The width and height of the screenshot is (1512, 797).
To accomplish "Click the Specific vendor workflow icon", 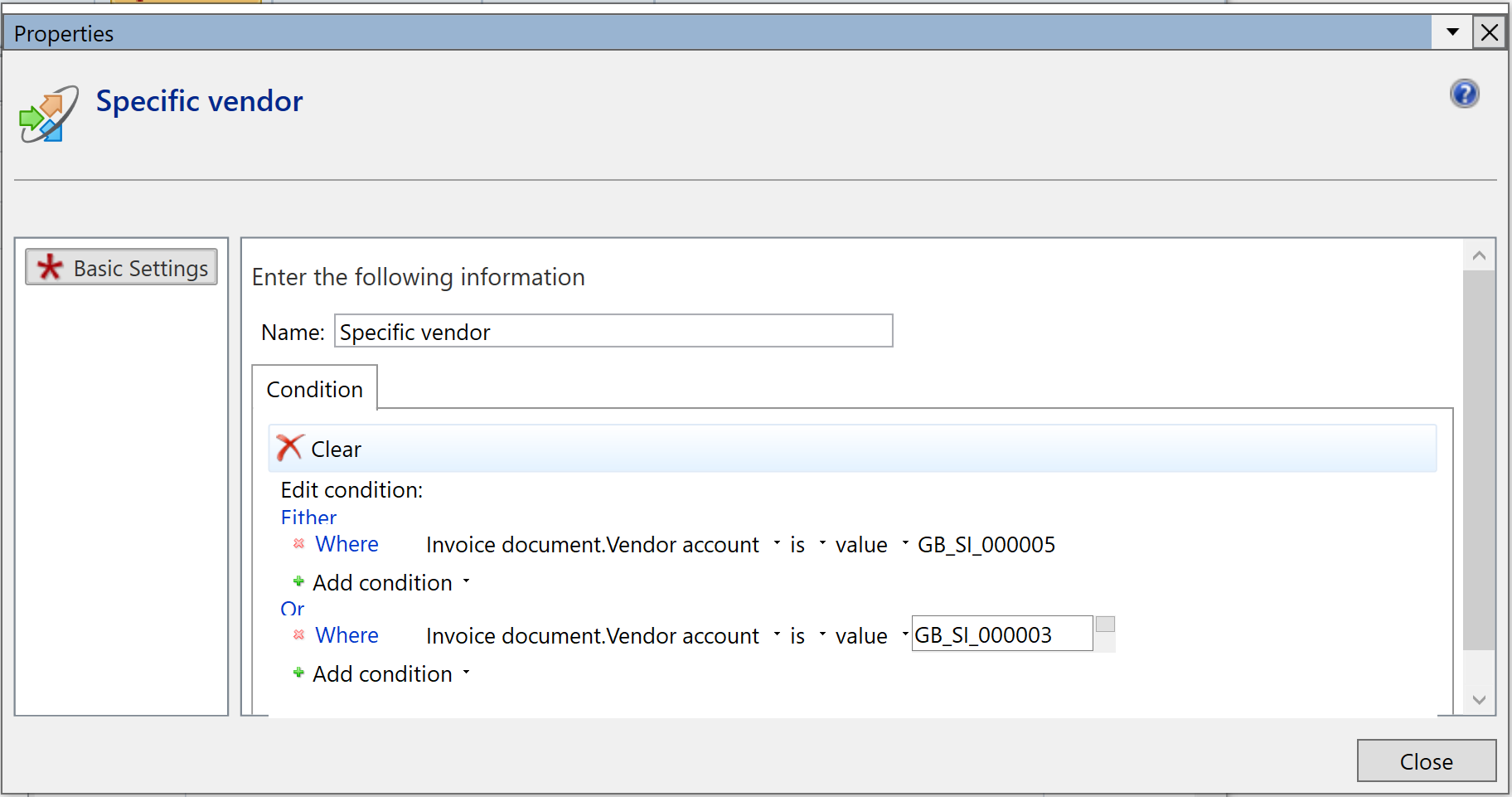I will point(49,114).
